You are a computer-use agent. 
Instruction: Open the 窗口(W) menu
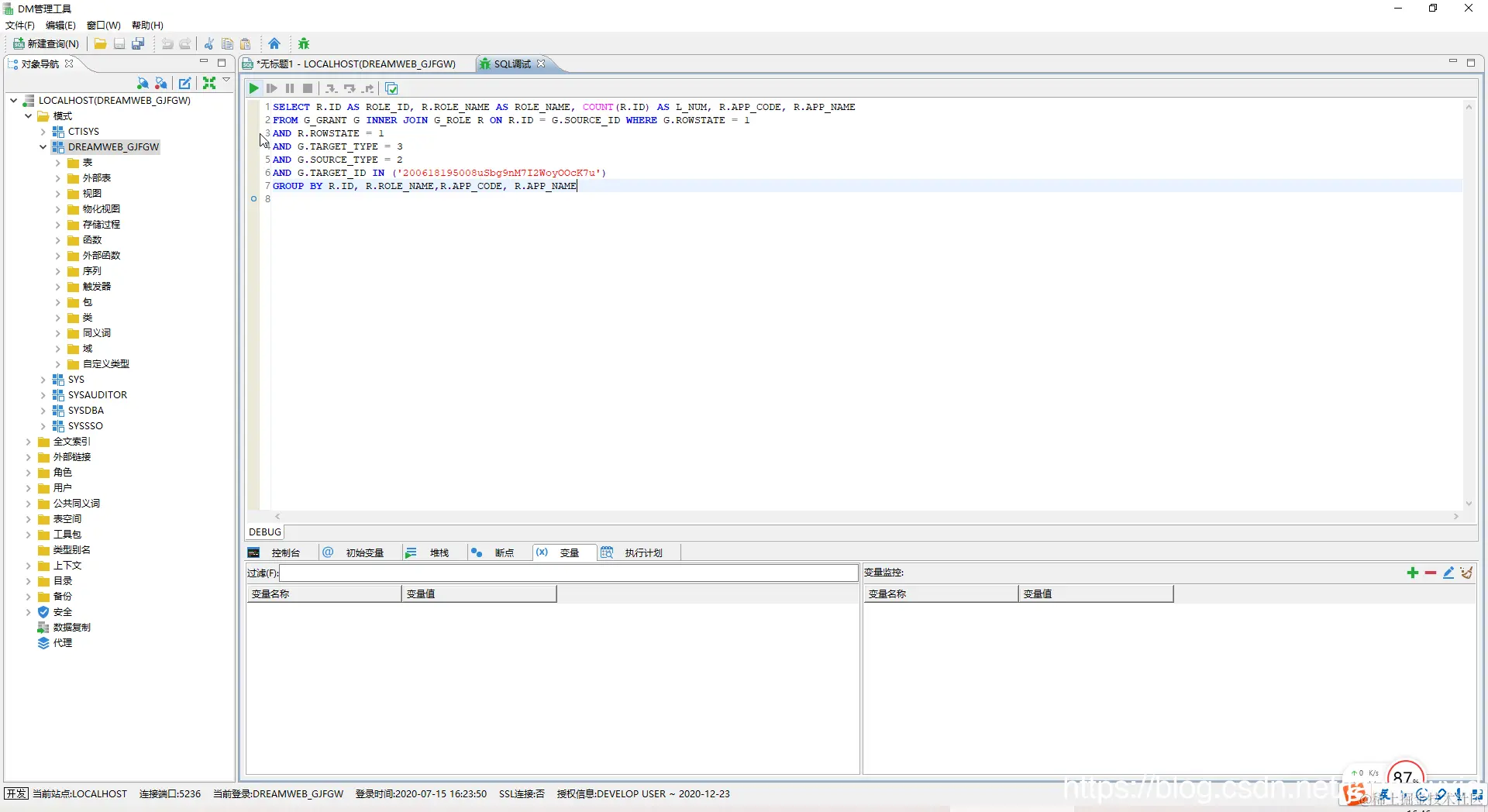[x=104, y=26]
